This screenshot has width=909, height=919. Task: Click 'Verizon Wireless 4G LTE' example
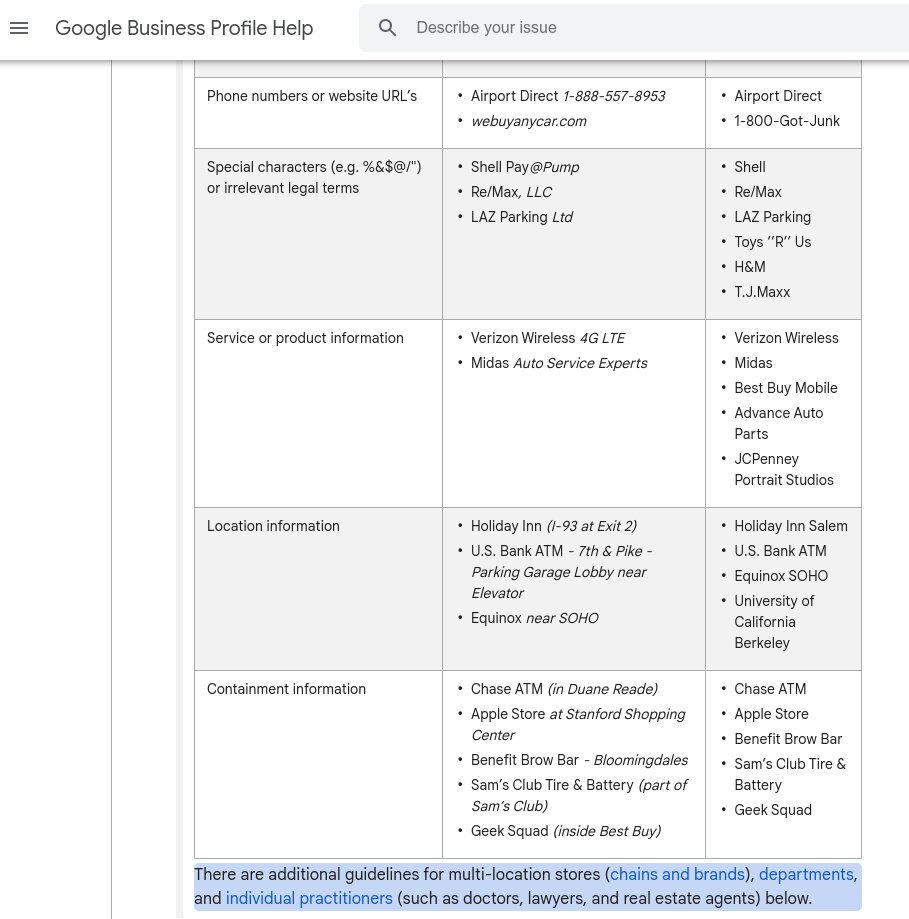548,338
